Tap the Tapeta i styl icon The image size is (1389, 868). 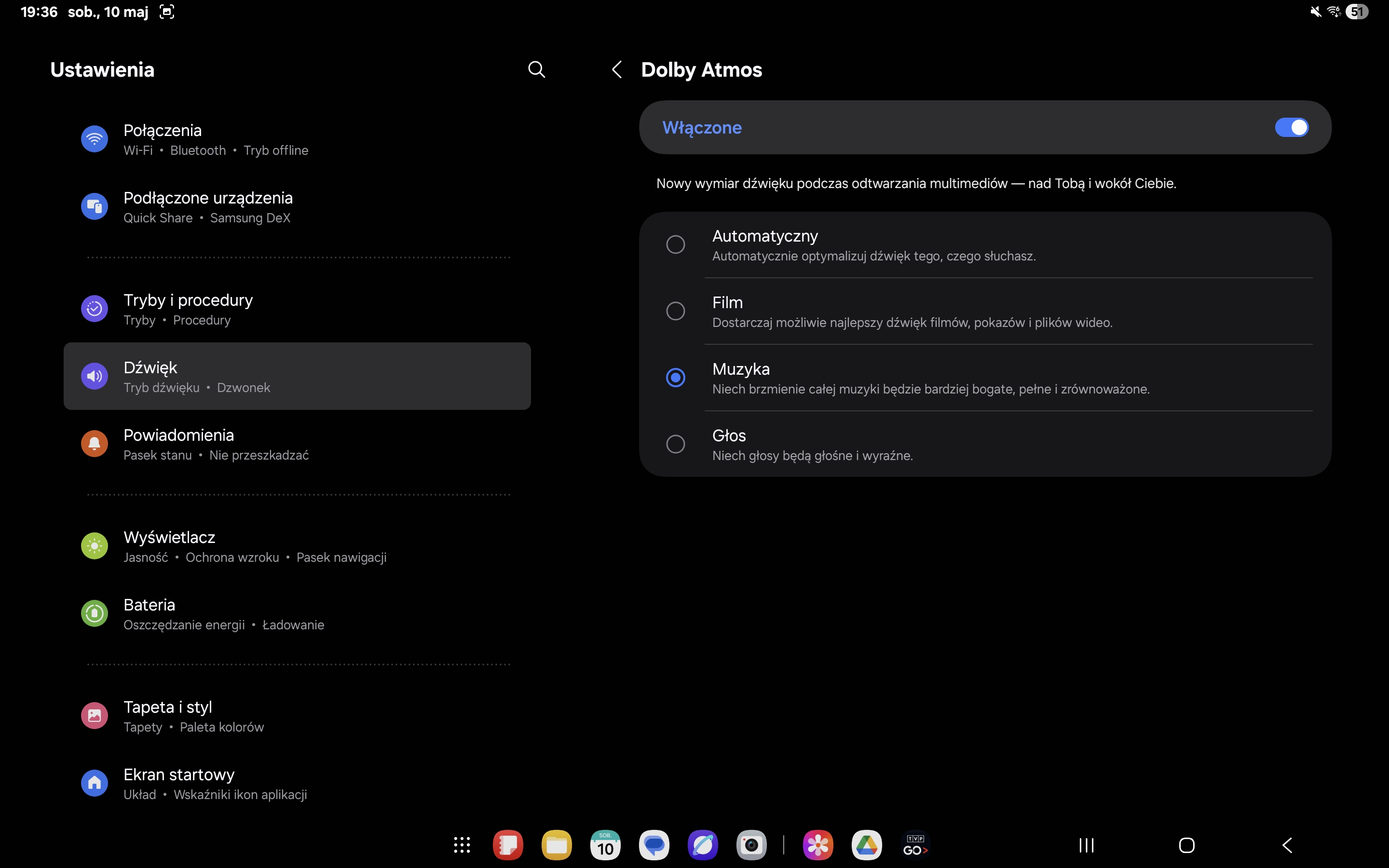tap(95, 716)
